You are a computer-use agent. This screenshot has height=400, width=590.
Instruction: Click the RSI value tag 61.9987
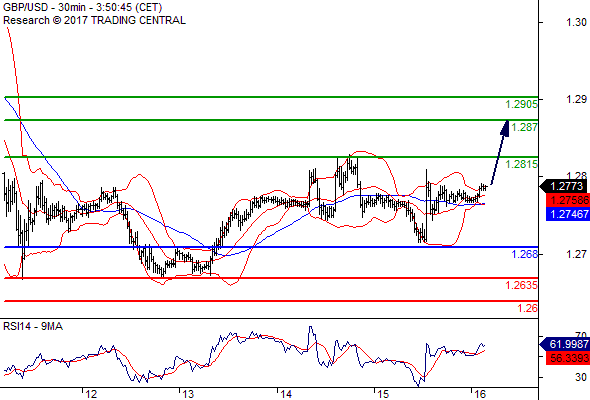click(x=565, y=344)
